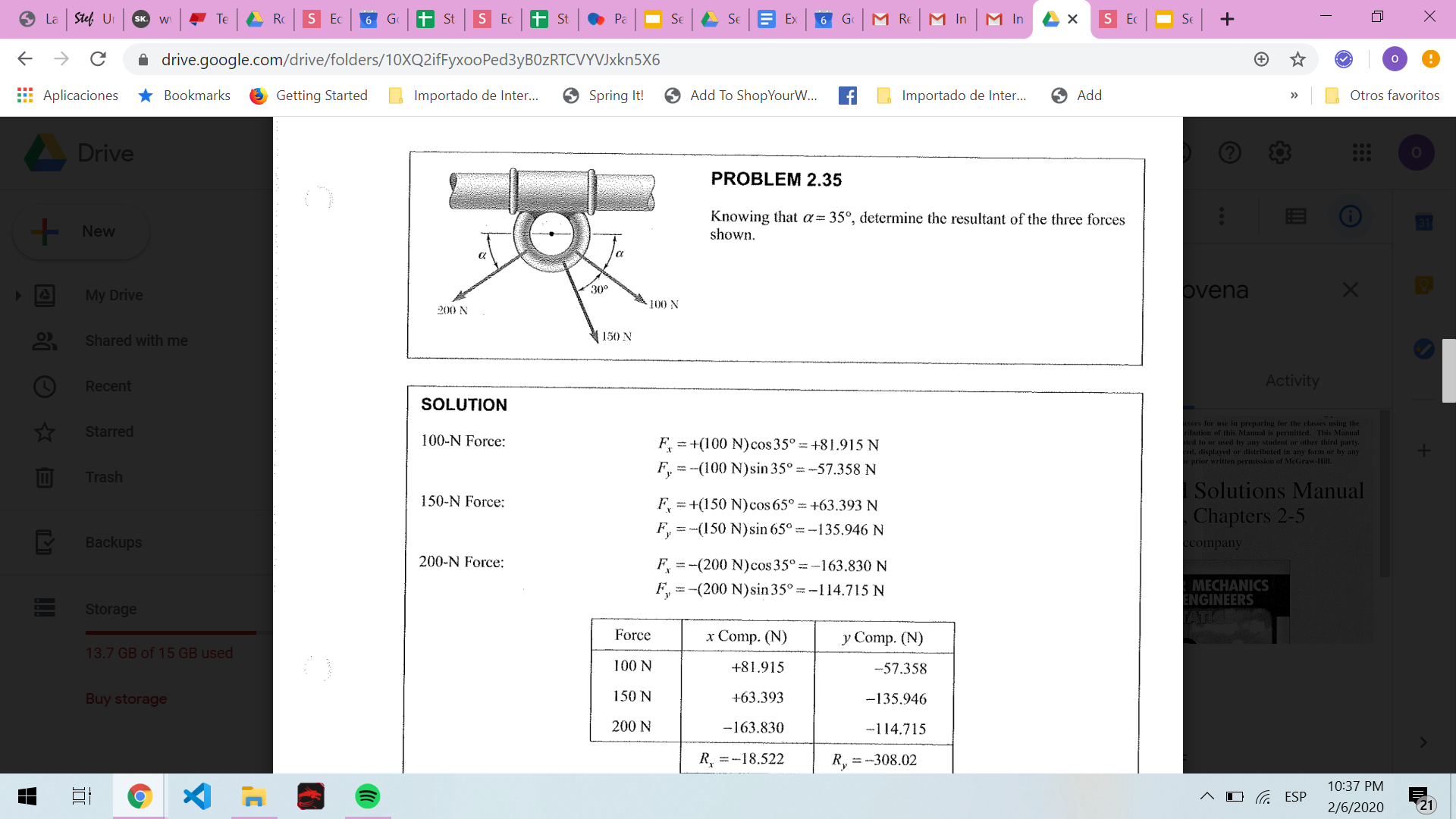1456x819 pixels.
Task: Open the three-dot more actions menu
Action: pyautogui.click(x=1221, y=217)
